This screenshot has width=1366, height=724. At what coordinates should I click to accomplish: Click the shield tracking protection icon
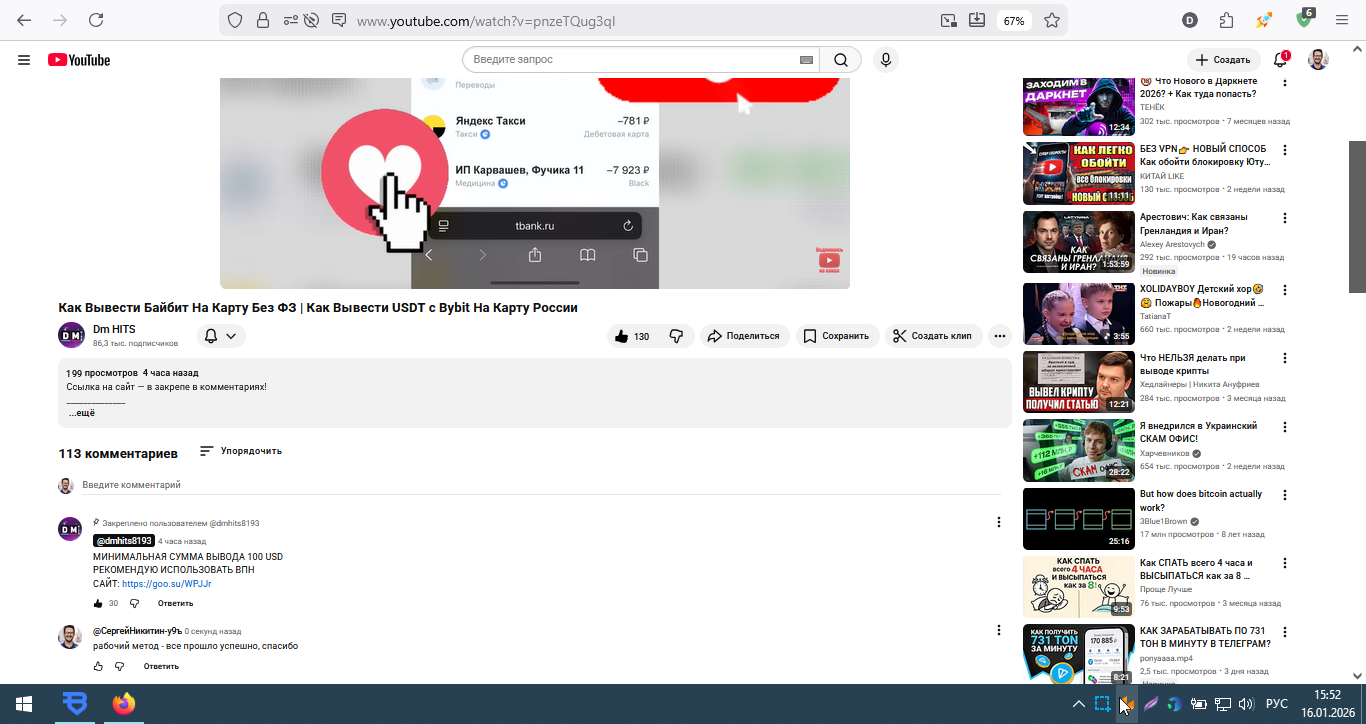click(x=235, y=20)
